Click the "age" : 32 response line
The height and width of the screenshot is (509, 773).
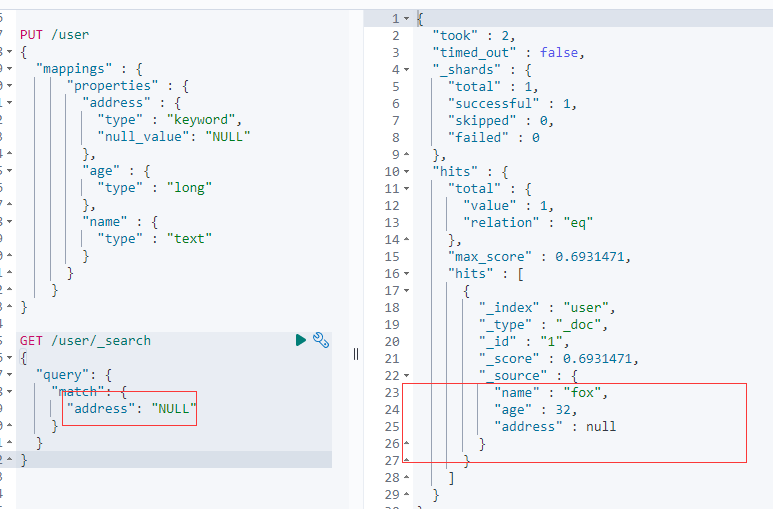[x=535, y=409]
